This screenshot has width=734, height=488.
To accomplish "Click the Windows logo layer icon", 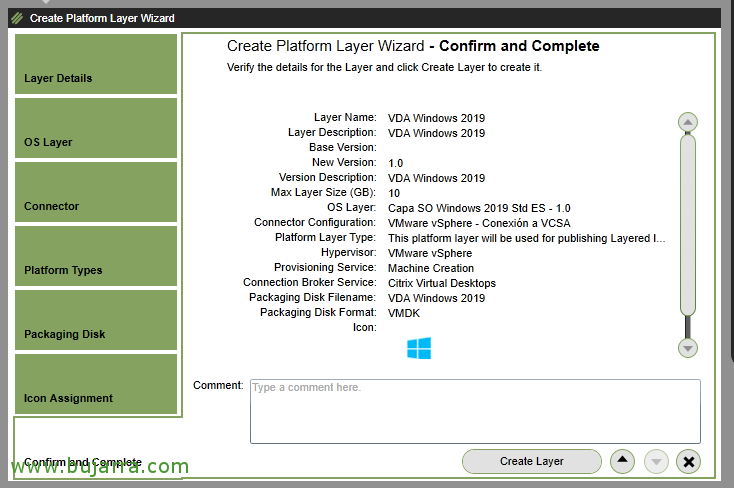I will point(419,348).
